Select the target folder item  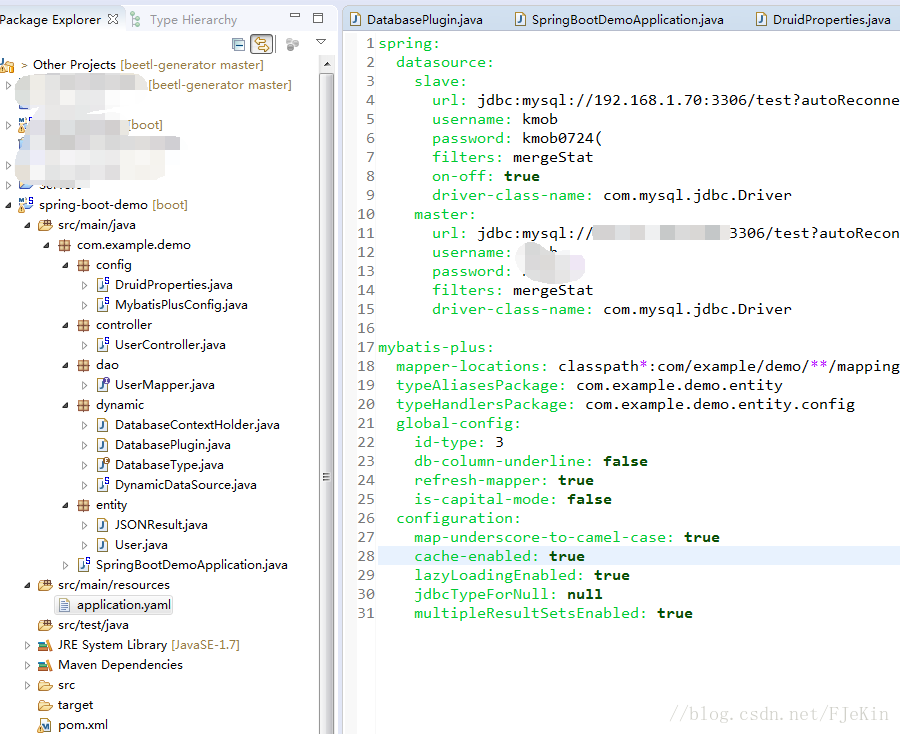pos(75,705)
